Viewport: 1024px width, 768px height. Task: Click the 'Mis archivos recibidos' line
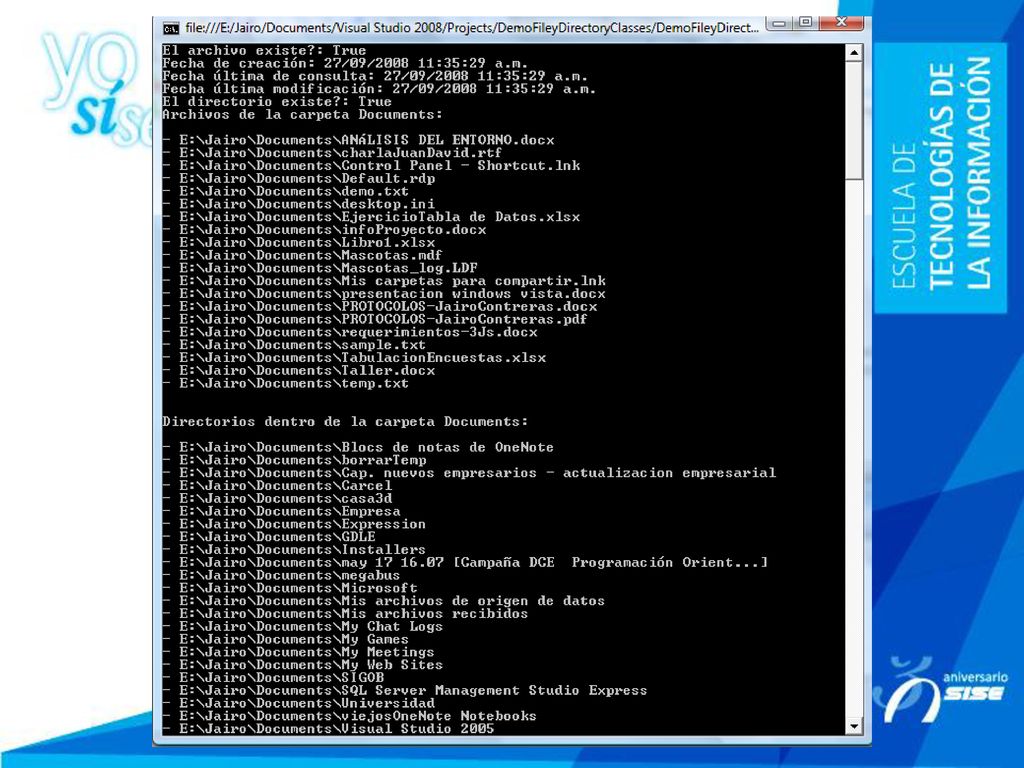pos(345,614)
